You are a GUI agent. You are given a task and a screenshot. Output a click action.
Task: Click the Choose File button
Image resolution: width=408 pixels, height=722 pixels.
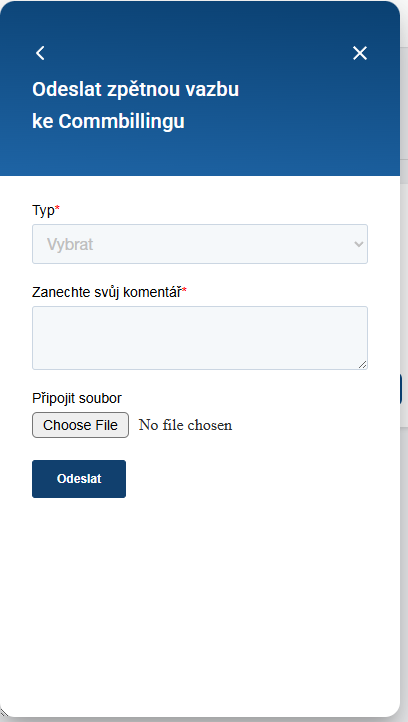coord(80,425)
